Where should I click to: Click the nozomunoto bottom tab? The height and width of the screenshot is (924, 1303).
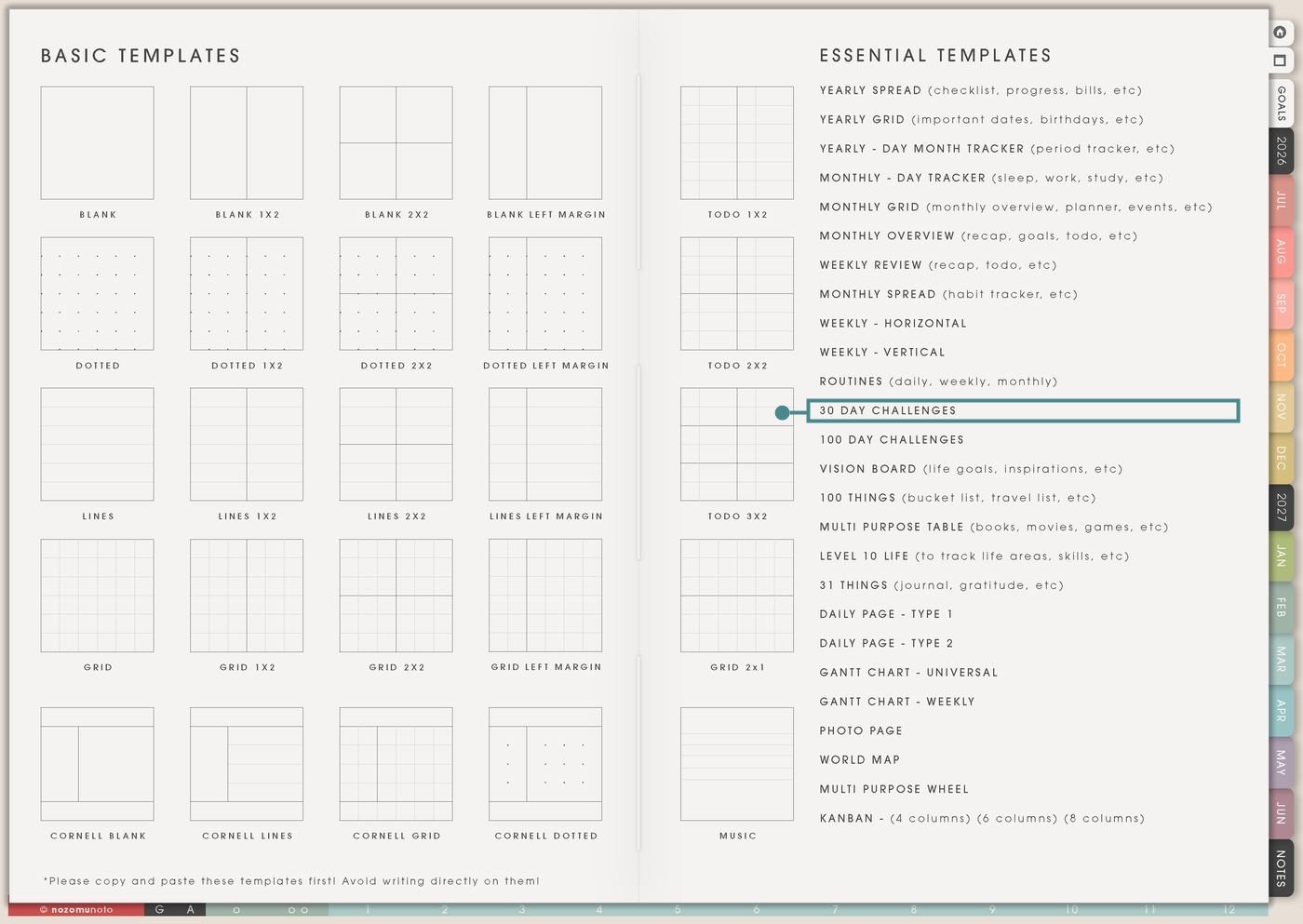76,909
